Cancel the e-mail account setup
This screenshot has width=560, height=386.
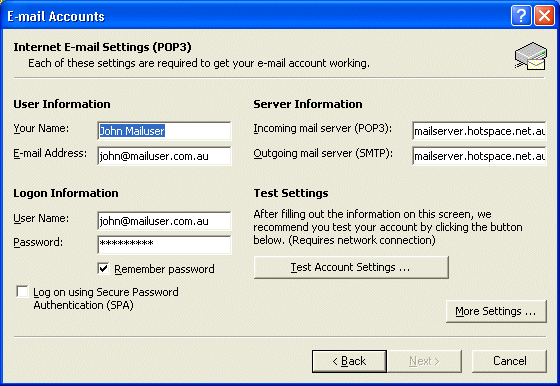[509, 361]
